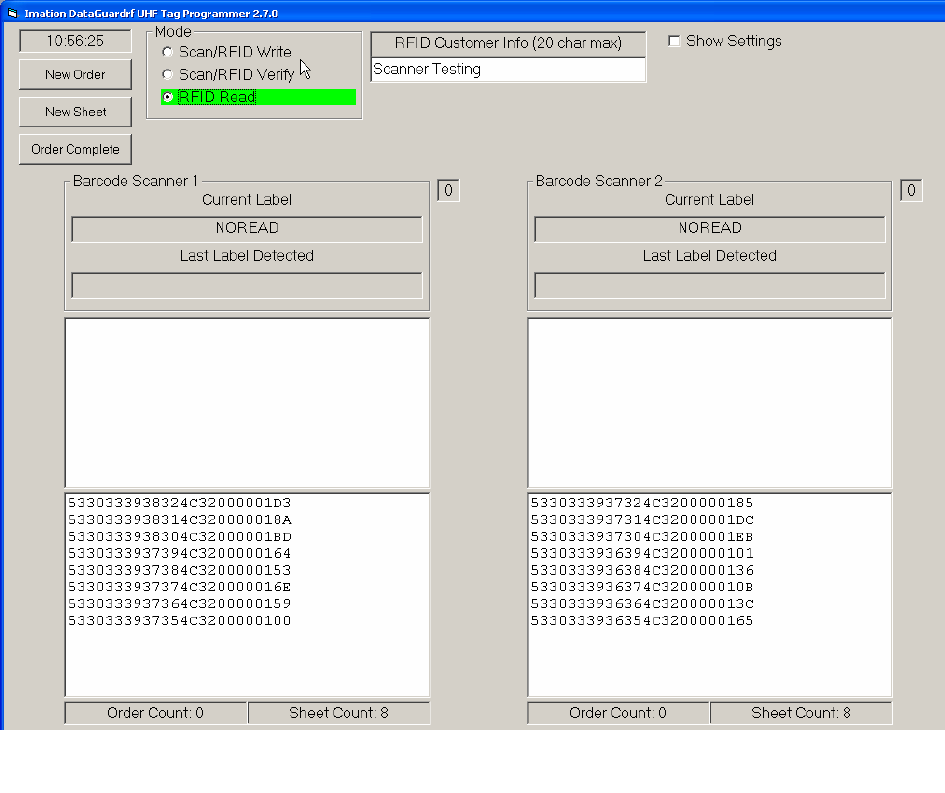Select tag 5330333936384C3200000136
The height and width of the screenshot is (793, 945).
[642, 570]
